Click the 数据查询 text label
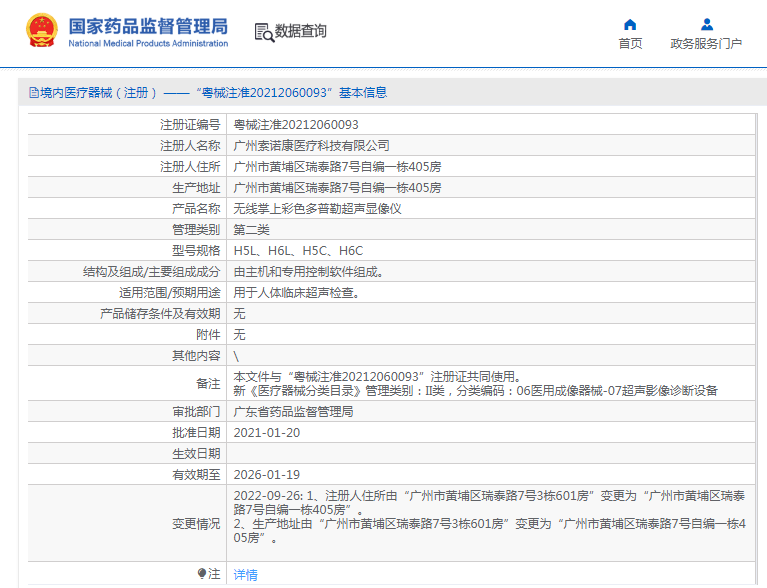The width and height of the screenshot is (767, 588). (301, 32)
